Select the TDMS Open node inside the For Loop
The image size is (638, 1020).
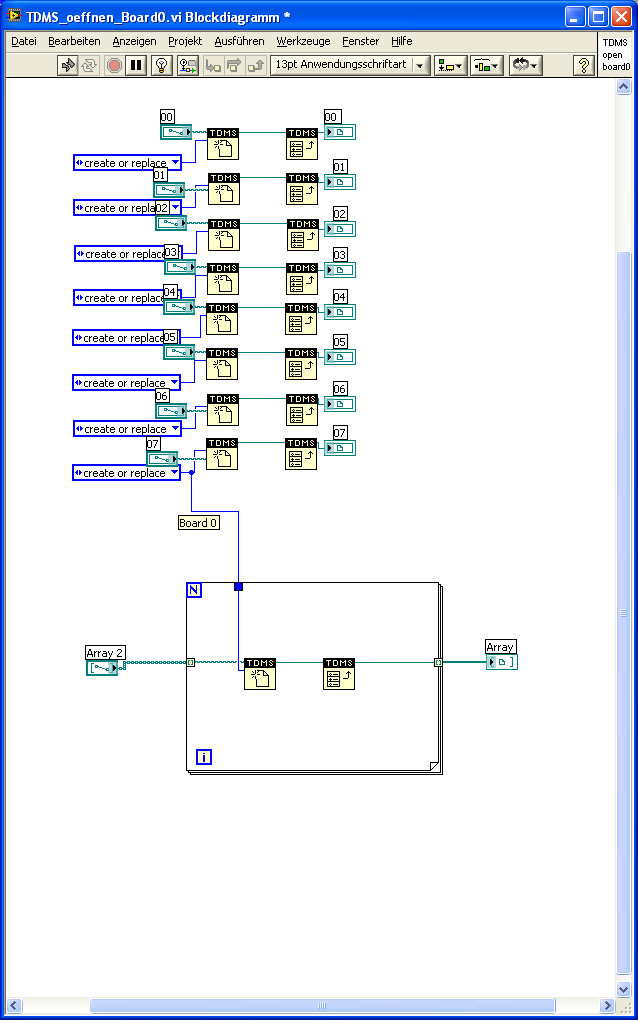tap(260, 674)
